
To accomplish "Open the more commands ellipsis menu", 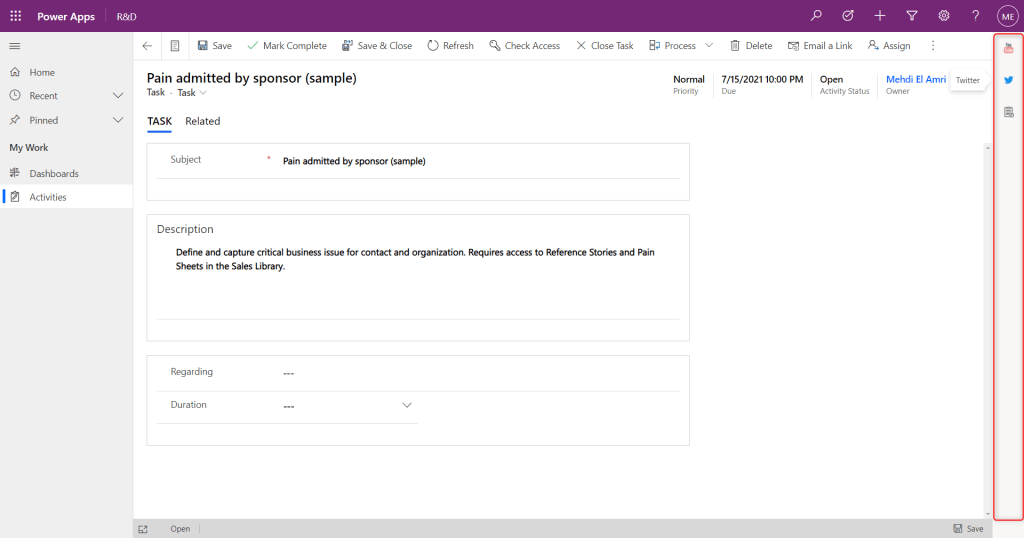I will (x=933, y=46).
